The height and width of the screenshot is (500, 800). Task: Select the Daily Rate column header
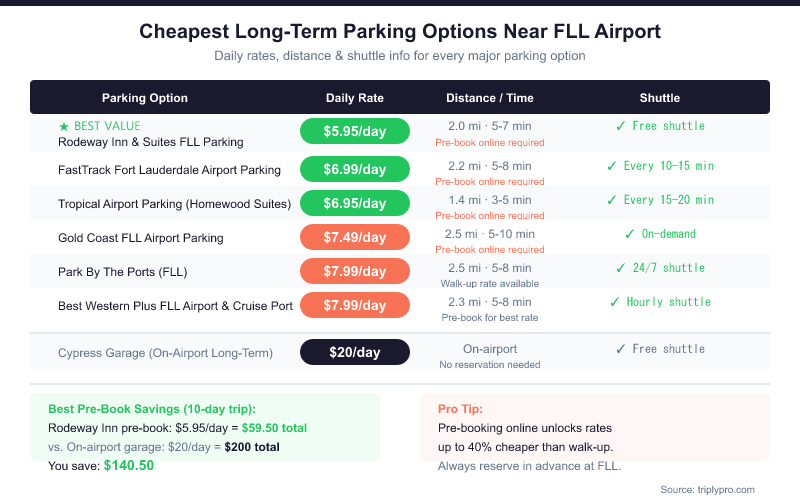(355, 98)
